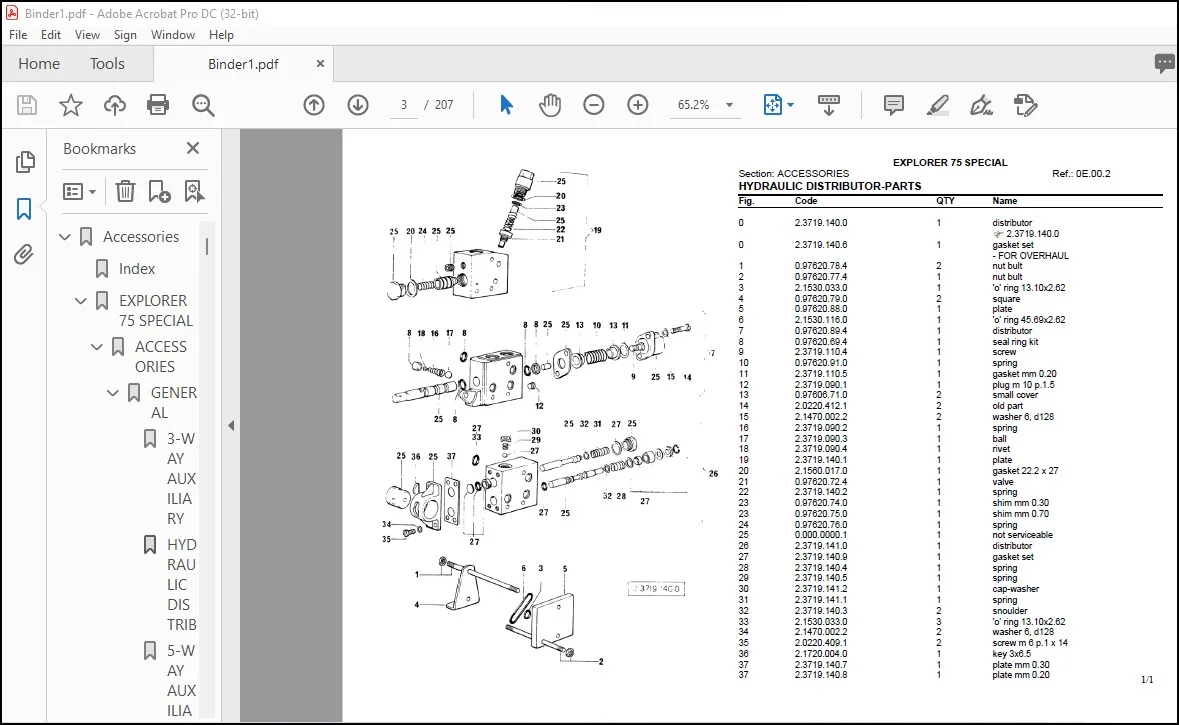Screen dimensions: 1179x725
Task: Open the HYDRAULIC DISTRIB bookmark
Action: tap(181, 584)
